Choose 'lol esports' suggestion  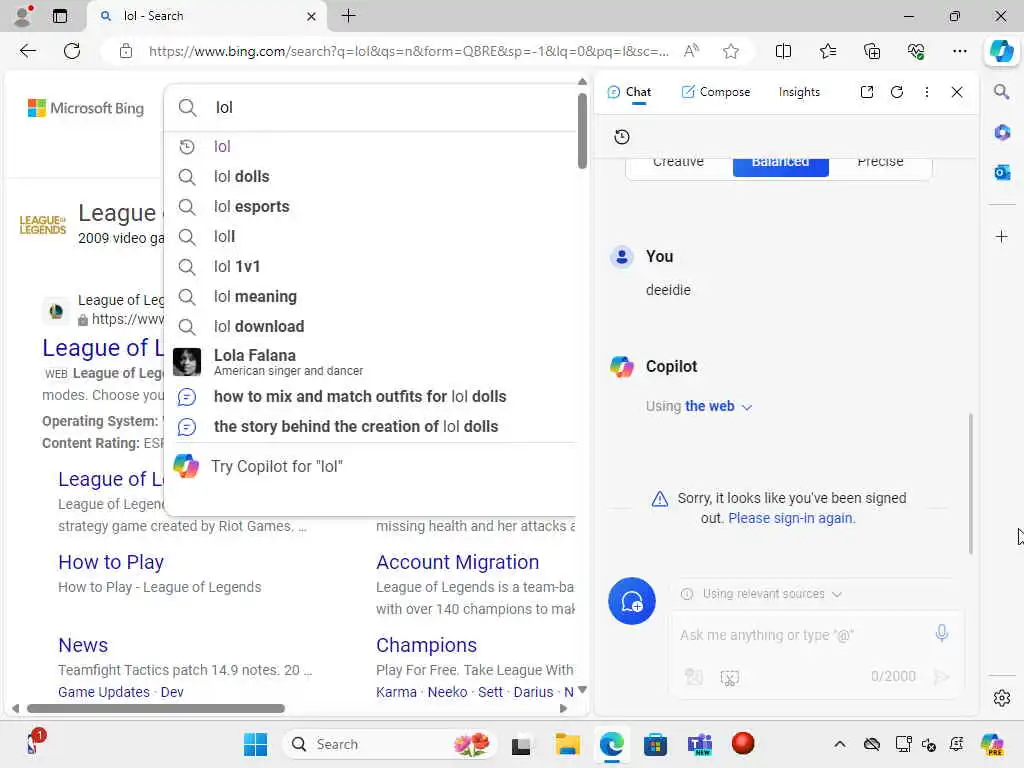(x=370, y=206)
